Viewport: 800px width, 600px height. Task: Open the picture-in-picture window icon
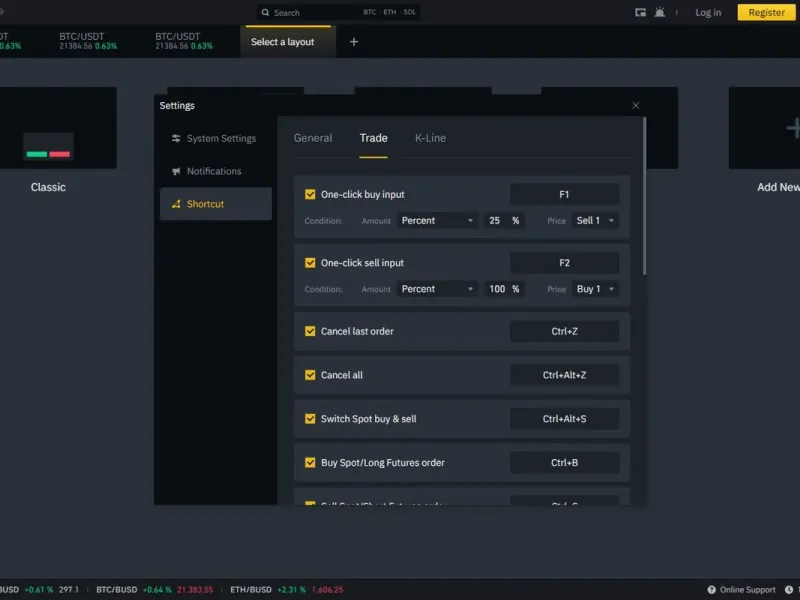pyautogui.click(x=640, y=12)
